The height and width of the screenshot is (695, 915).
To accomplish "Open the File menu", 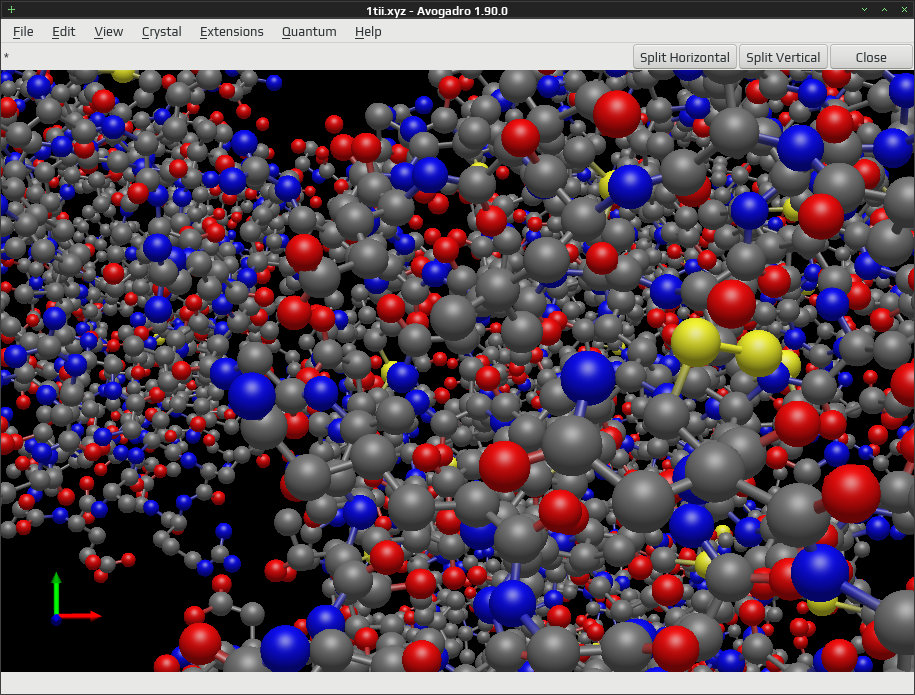I will coord(23,32).
